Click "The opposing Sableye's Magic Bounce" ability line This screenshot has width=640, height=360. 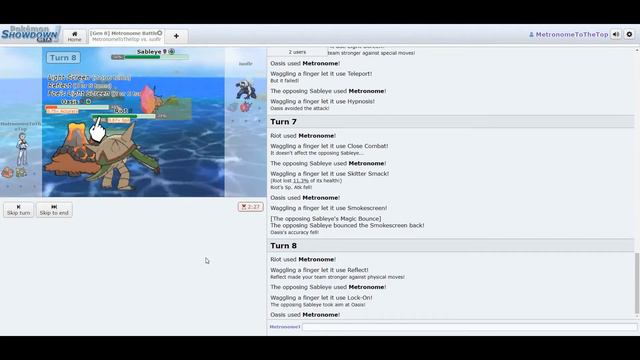coord(326,219)
